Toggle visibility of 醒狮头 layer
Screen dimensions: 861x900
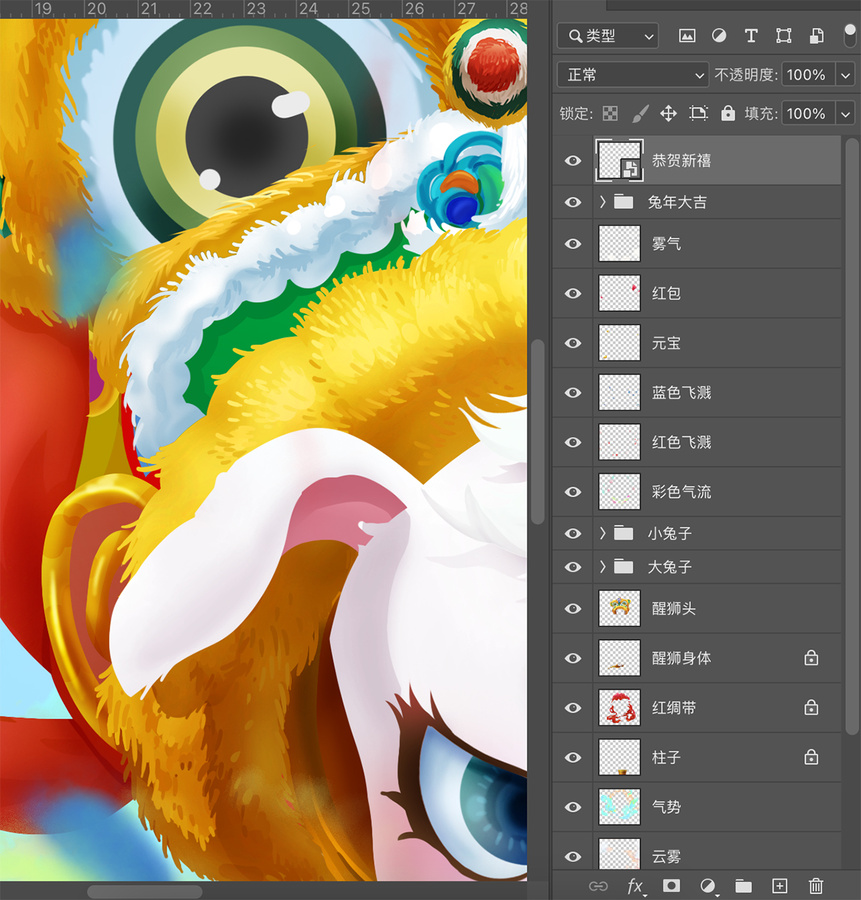pyautogui.click(x=573, y=608)
